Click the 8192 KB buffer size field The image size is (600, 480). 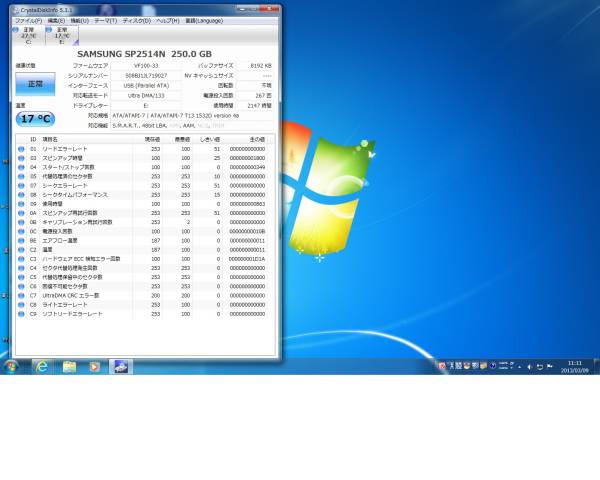pyautogui.click(x=255, y=66)
